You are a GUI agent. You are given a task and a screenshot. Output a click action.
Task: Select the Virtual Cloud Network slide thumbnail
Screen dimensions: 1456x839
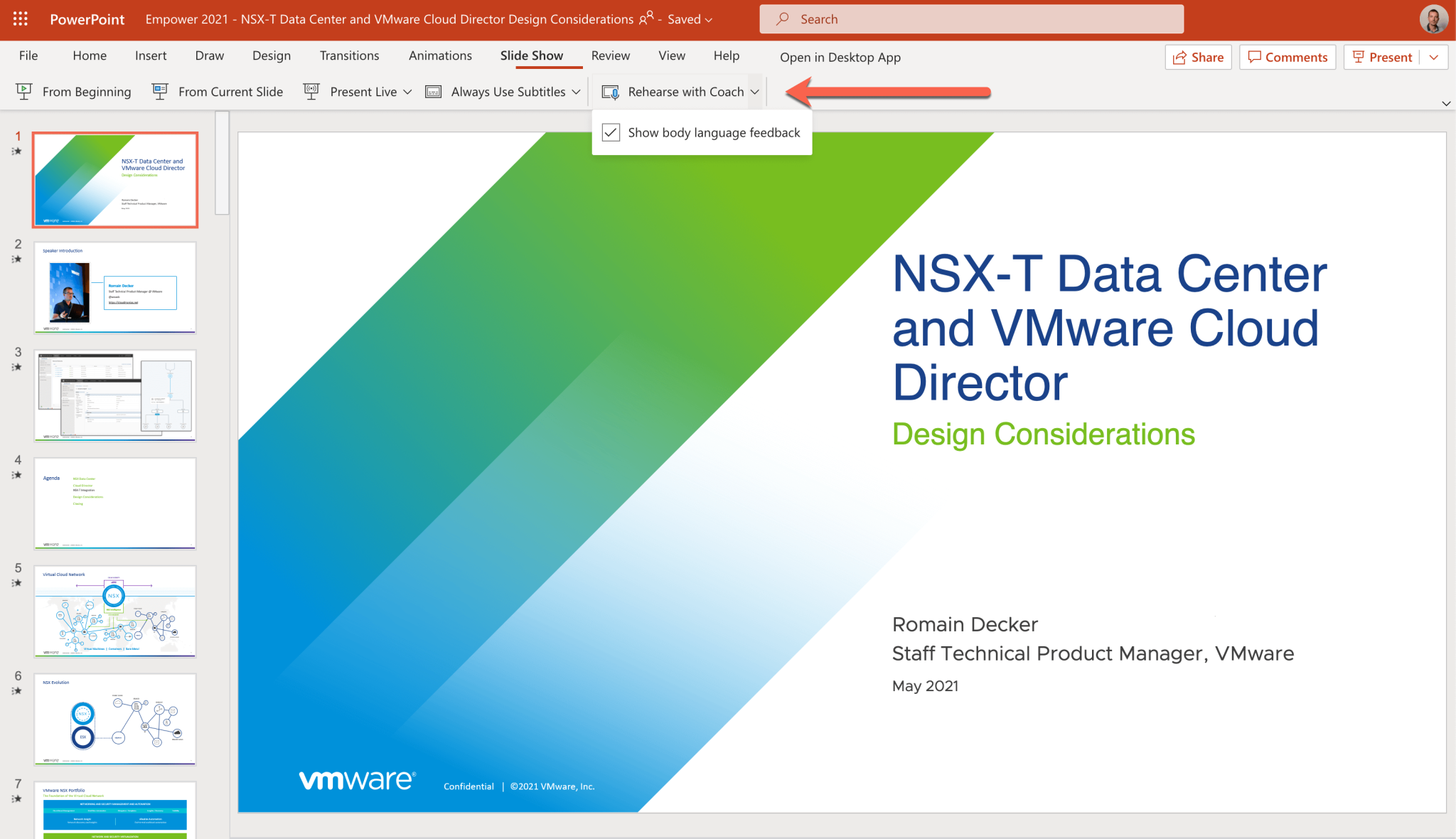tap(115, 611)
